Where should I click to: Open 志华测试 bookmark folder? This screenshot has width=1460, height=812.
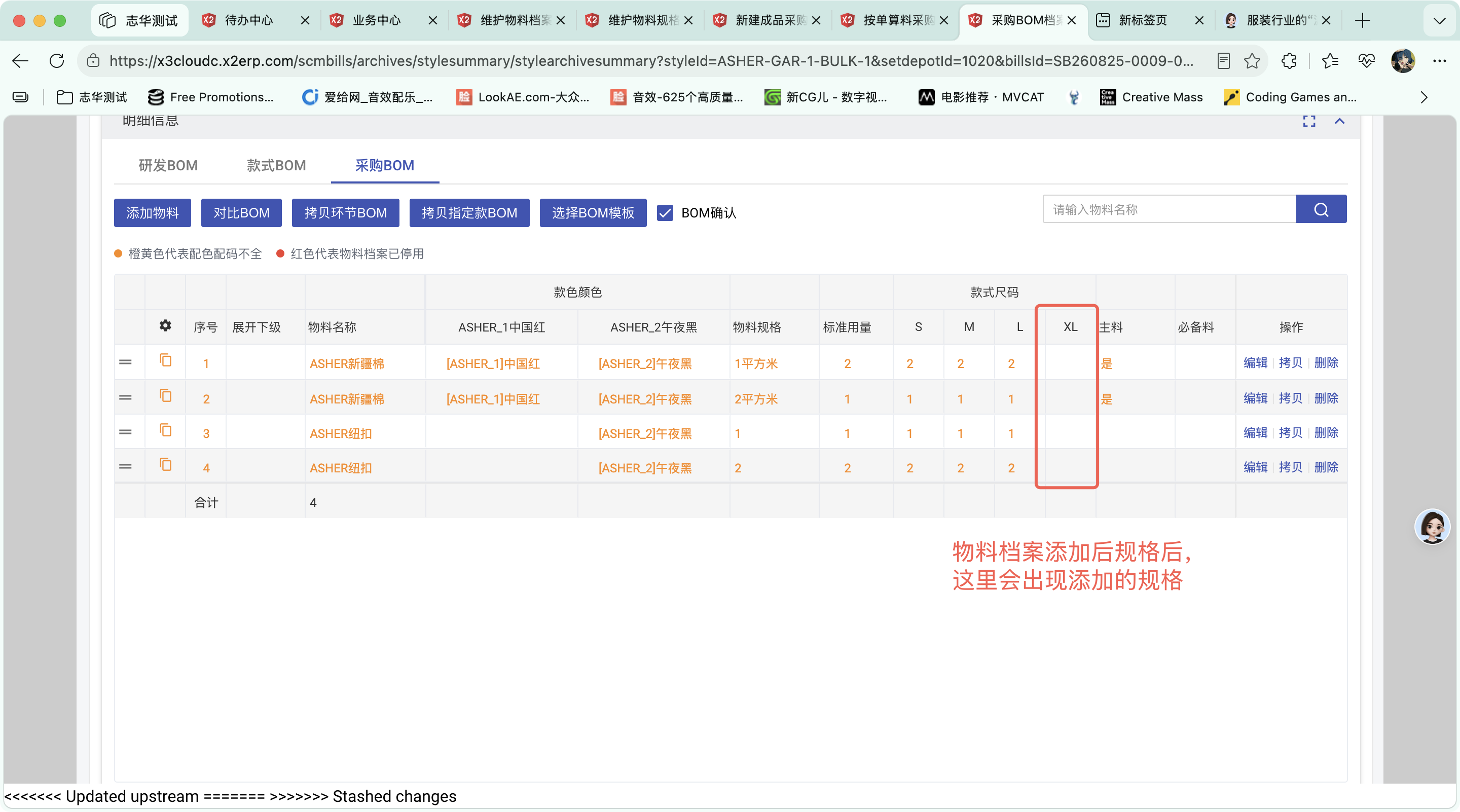[92, 97]
